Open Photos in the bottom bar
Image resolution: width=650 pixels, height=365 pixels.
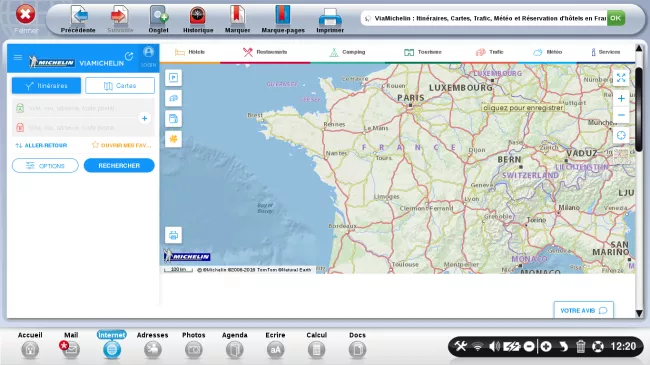pos(194,345)
